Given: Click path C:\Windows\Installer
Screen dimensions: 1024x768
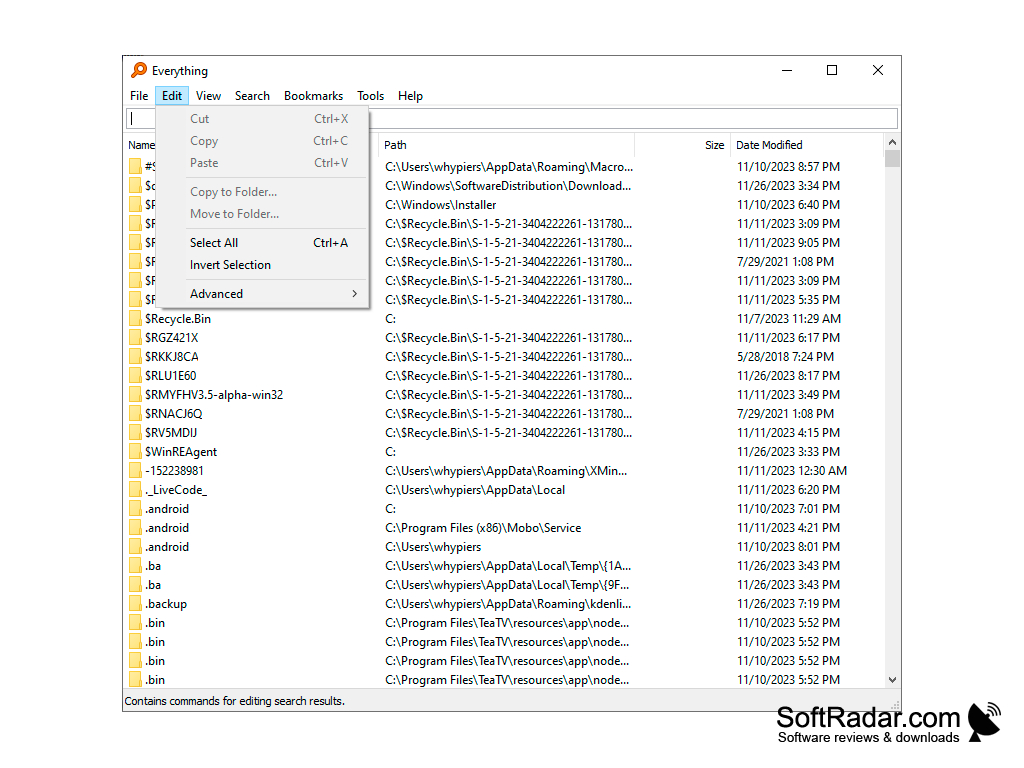Looking at the screenshot, I should coord(440,205).
